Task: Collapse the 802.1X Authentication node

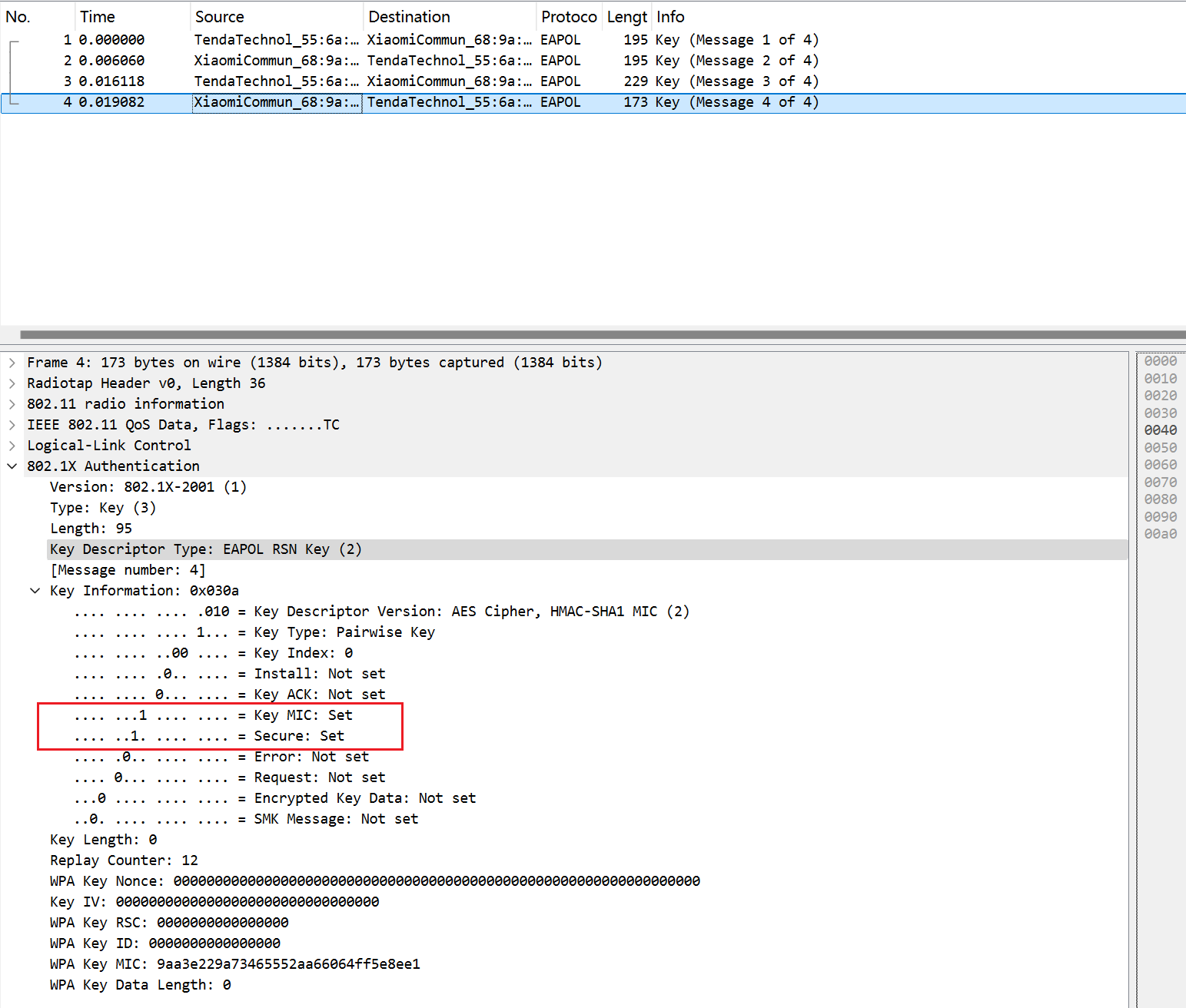Action: pyautogui.click(x=12, y=466)
